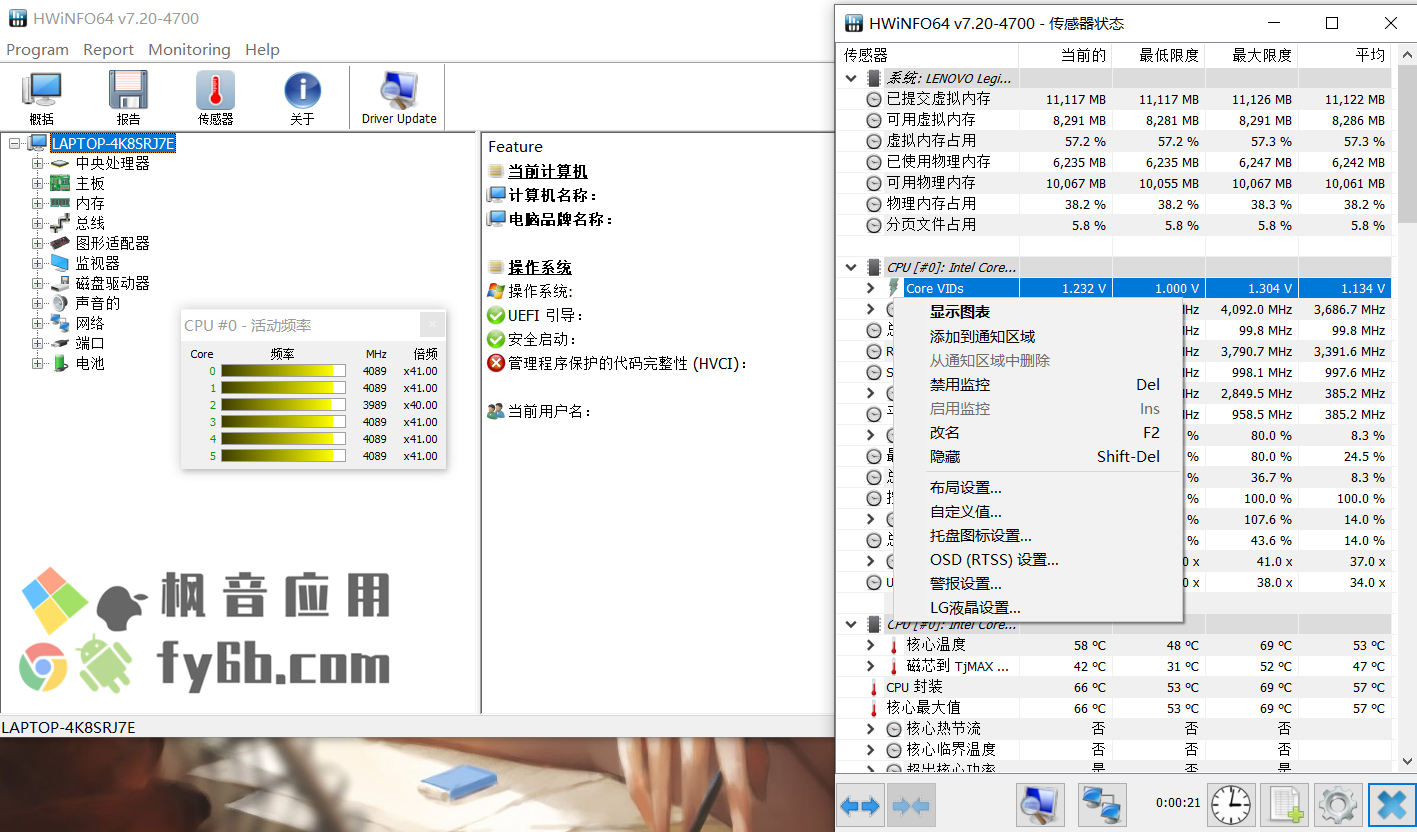
Task: Click the blue X close sensors button
Action: [1392, 805]
